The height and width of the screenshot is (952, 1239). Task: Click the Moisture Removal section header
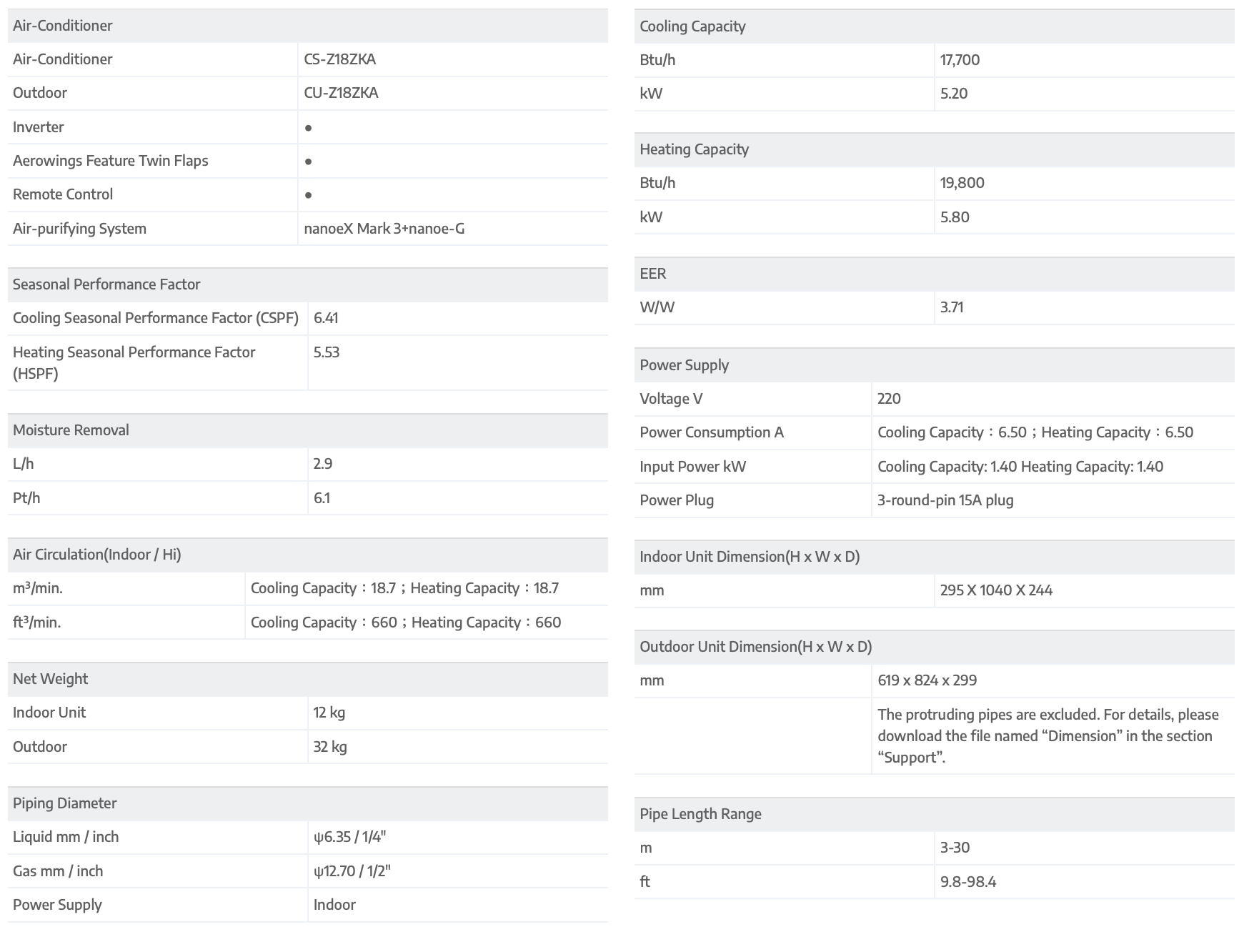click(71, 430)
